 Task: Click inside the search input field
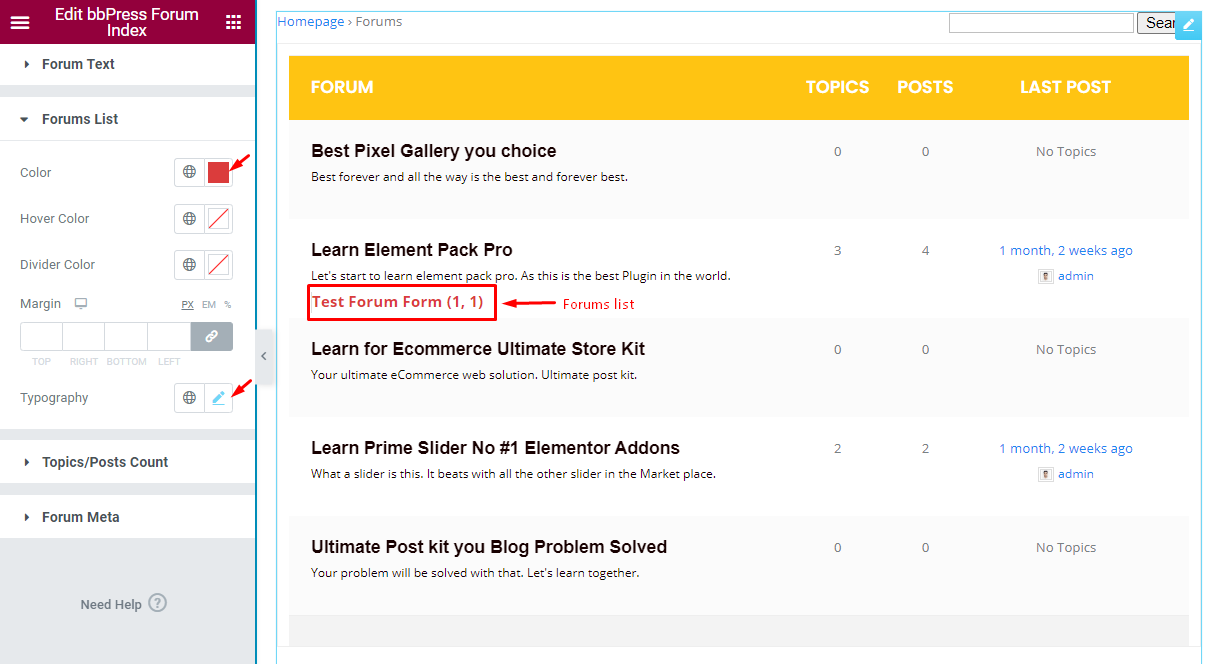[1040, 22]
